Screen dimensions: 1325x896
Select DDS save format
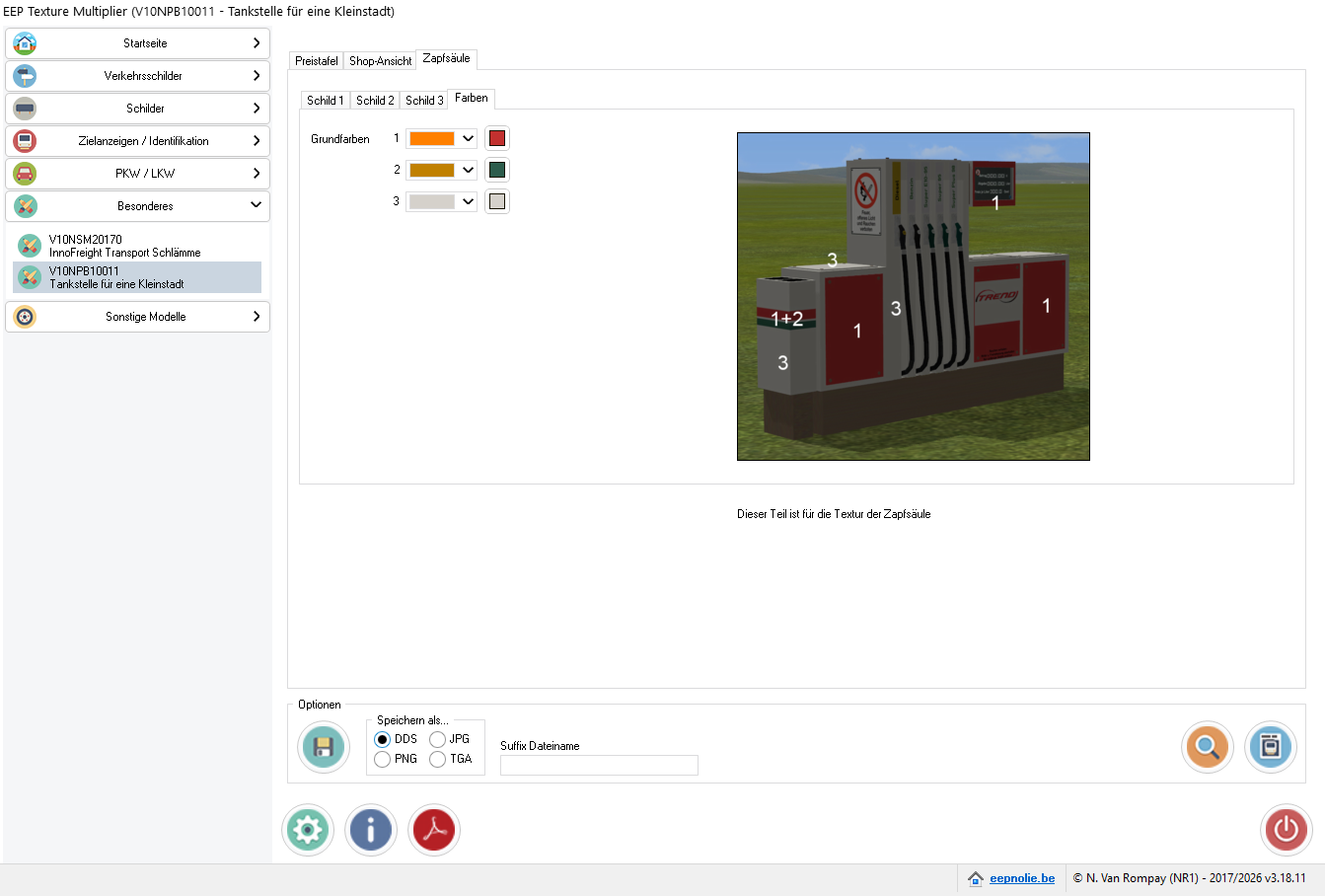[383, 739]
